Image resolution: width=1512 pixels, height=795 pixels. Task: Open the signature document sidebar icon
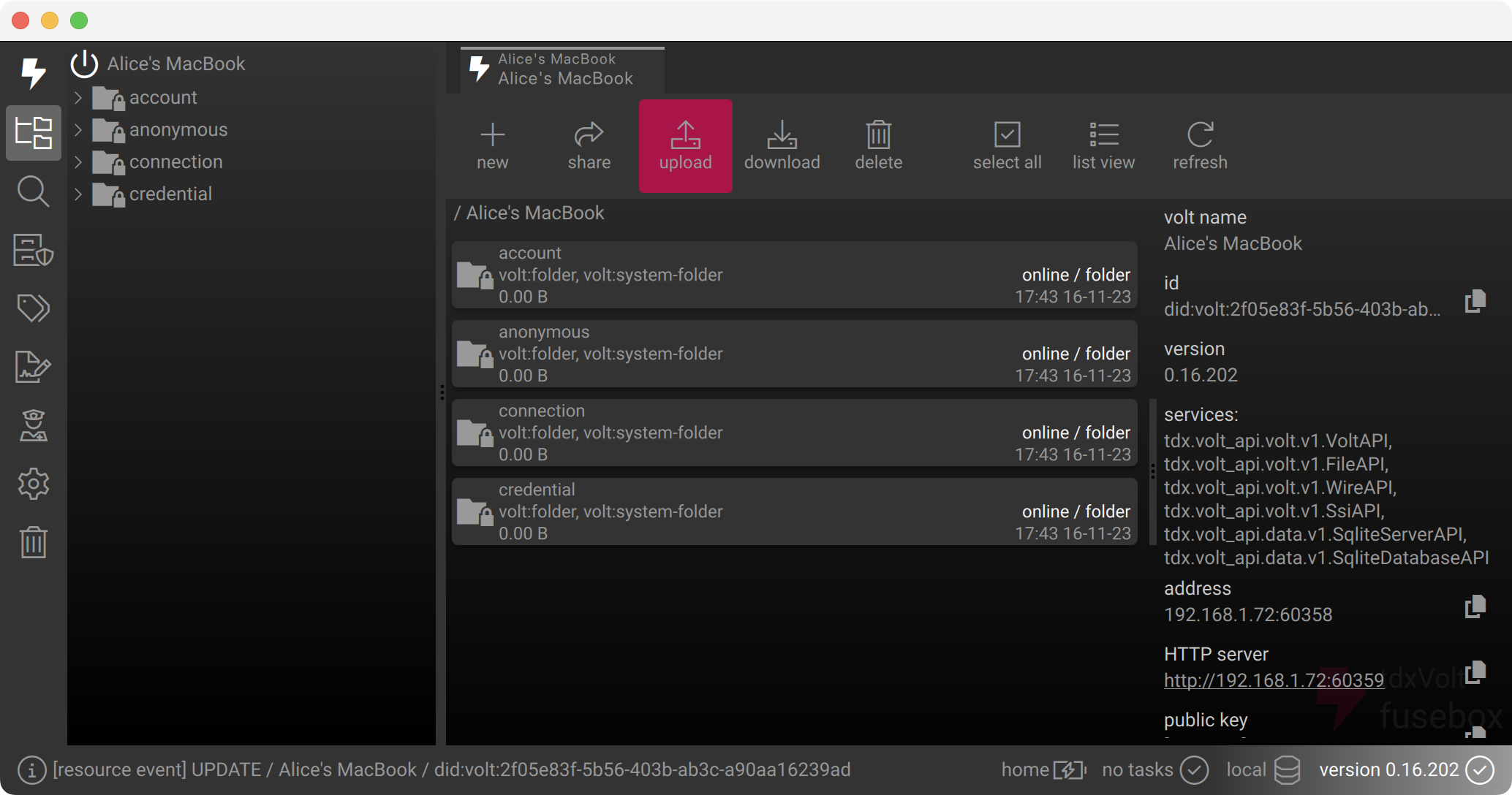(x=33, y=367)
